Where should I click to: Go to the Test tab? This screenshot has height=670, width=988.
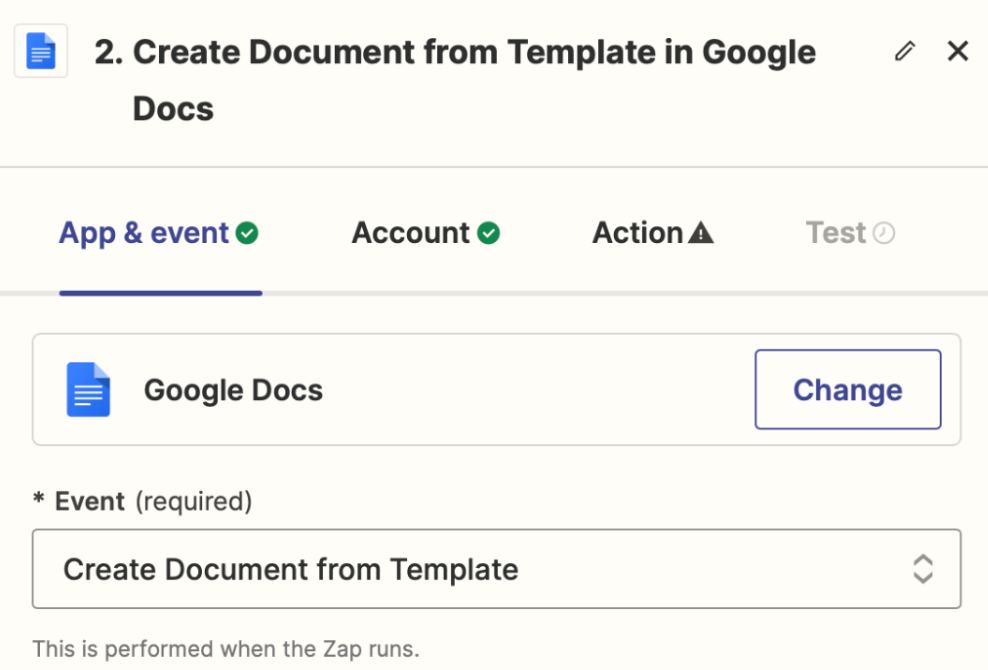click(x=850, y=233)
